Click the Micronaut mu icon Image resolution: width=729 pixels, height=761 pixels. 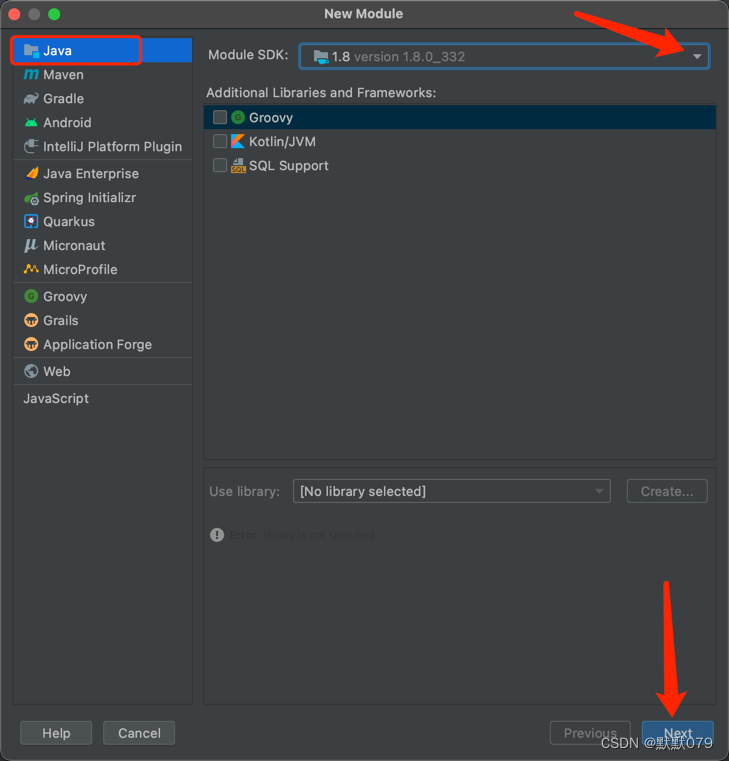(x=31, y=245)
